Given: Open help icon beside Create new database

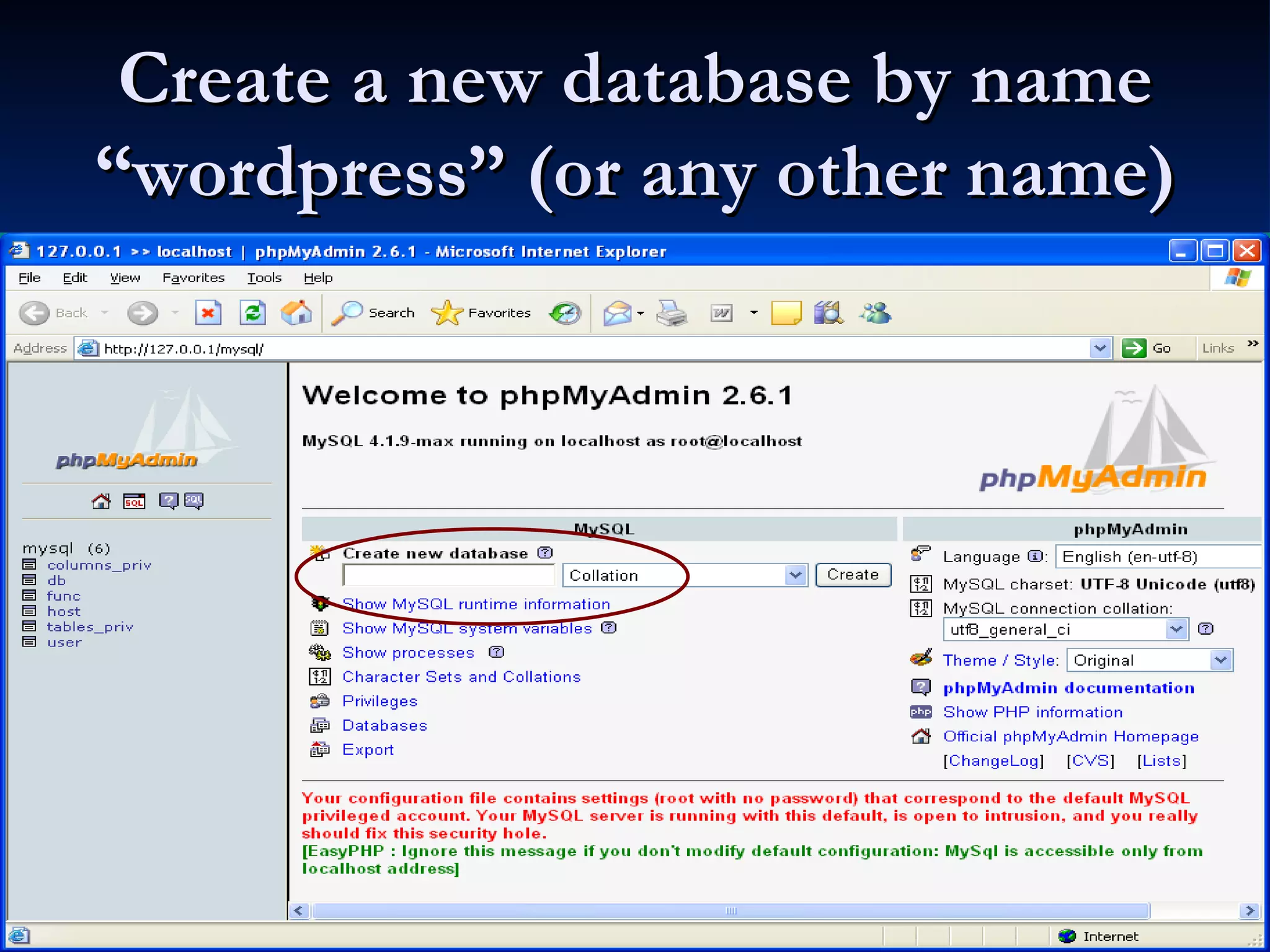Looking at the screenshot, I should tap(545, 552).
